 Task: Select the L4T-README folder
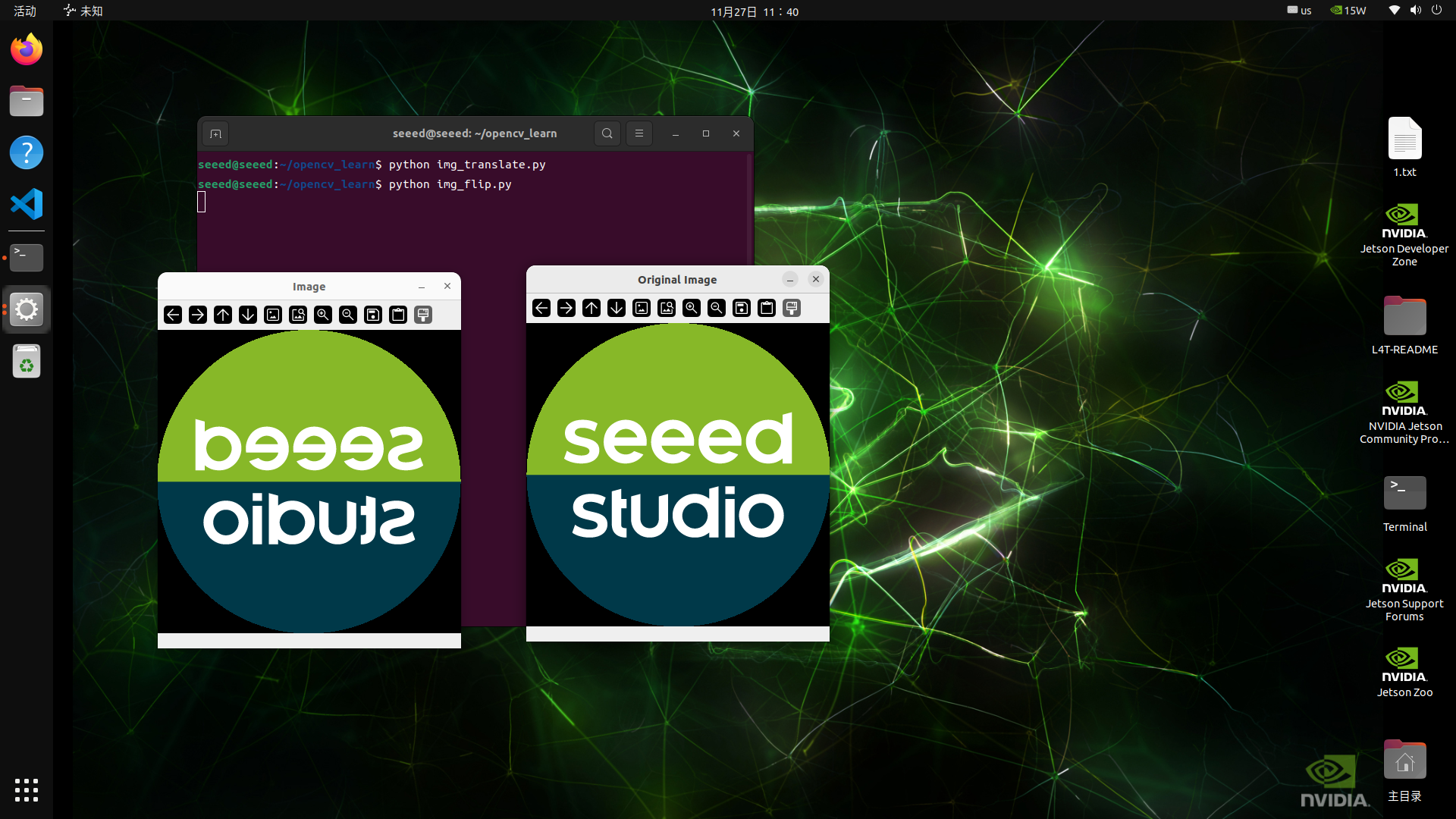coord(1404,325)
